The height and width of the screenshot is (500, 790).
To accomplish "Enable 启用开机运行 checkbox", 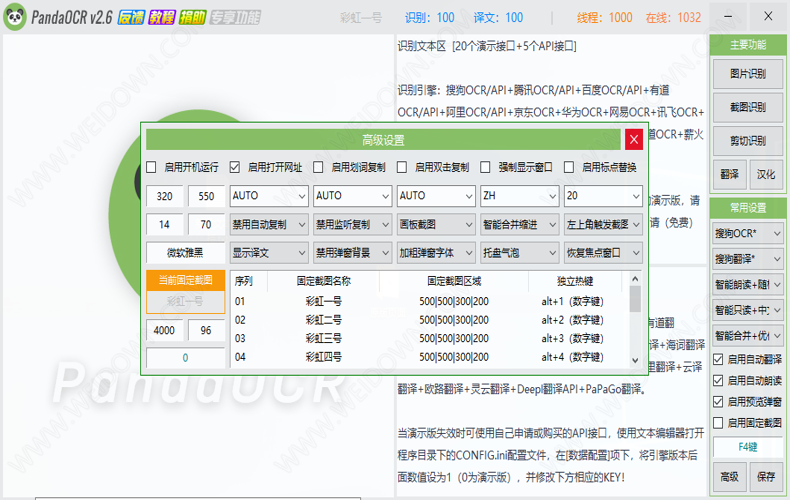I will tap(151, 167).
